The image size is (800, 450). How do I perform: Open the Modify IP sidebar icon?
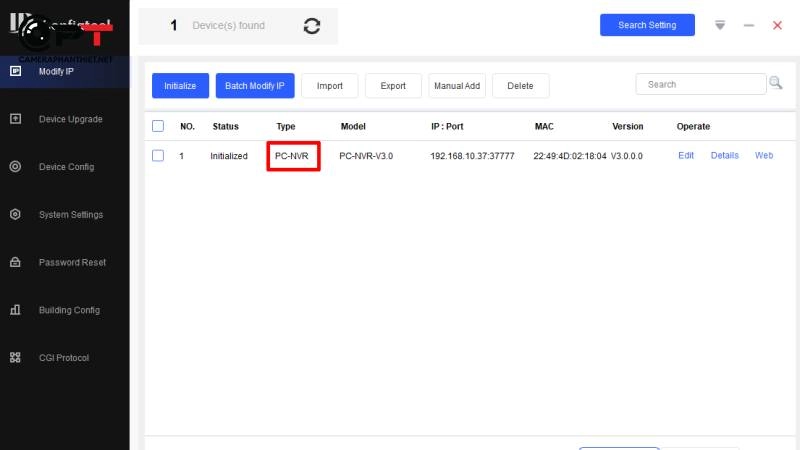15,71
